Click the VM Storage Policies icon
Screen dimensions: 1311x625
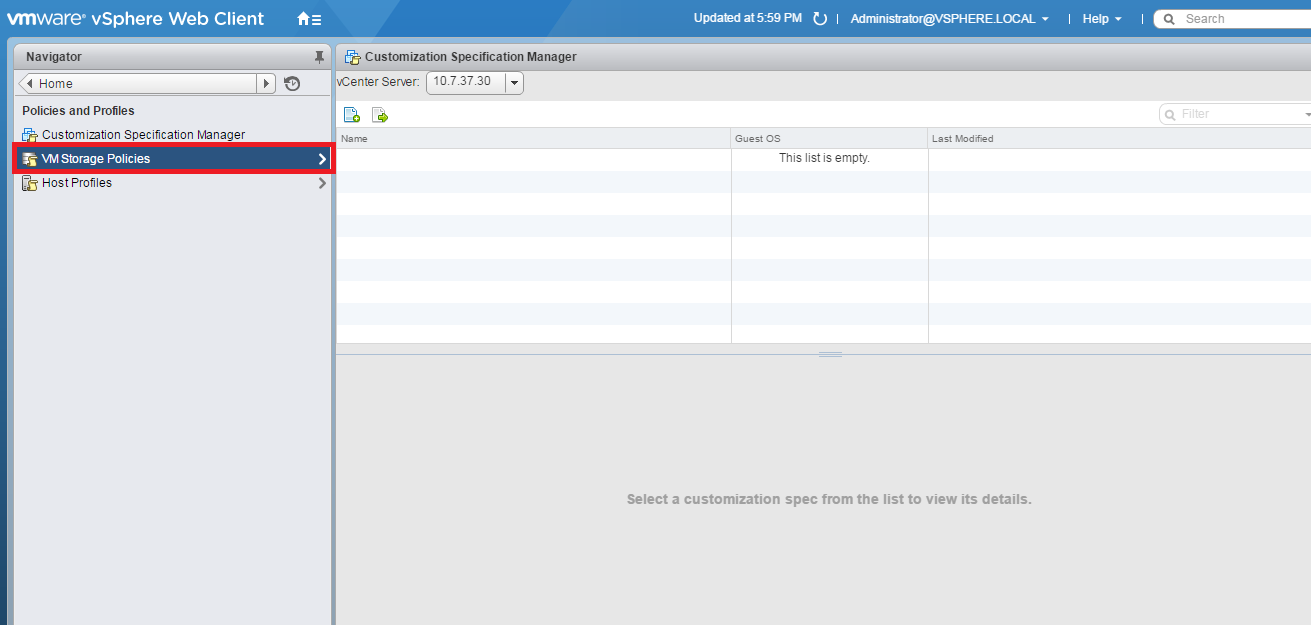pyautogui.click(x=30, y=159)
